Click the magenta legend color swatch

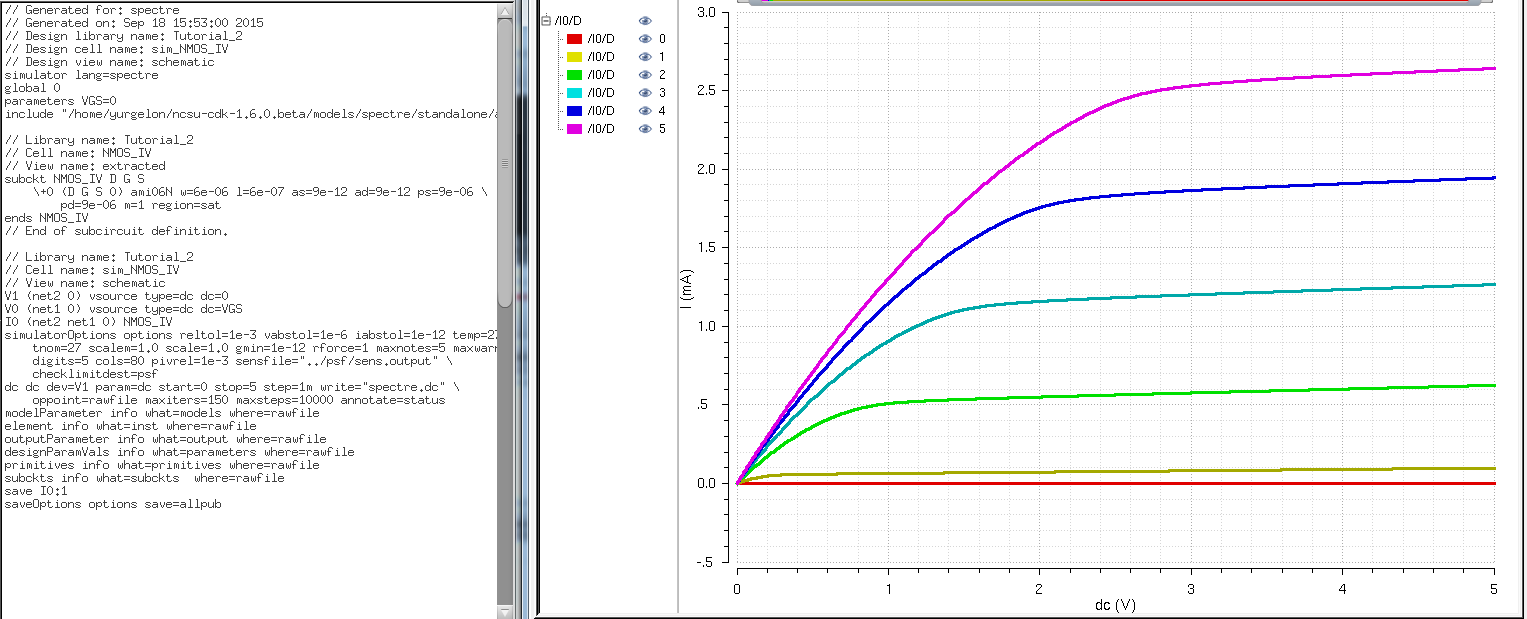pyautogui.click(x=574, y=129)
